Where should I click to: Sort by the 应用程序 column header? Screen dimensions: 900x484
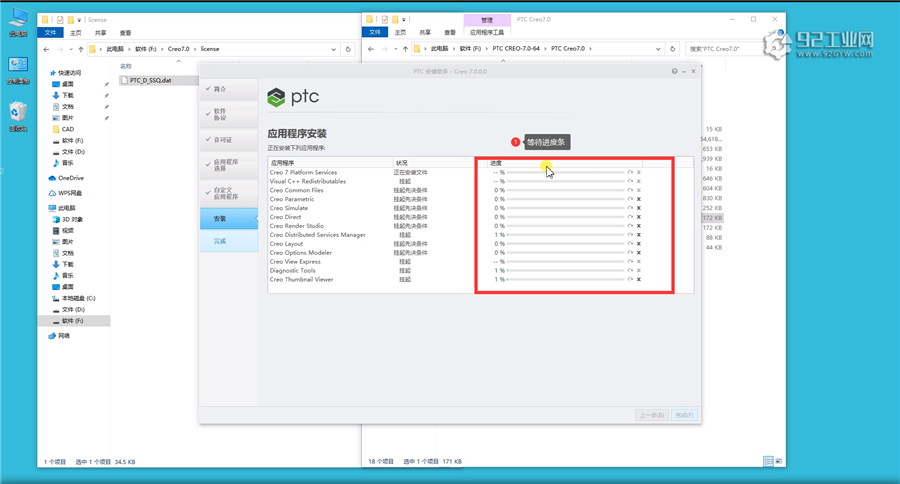(330, 163)
